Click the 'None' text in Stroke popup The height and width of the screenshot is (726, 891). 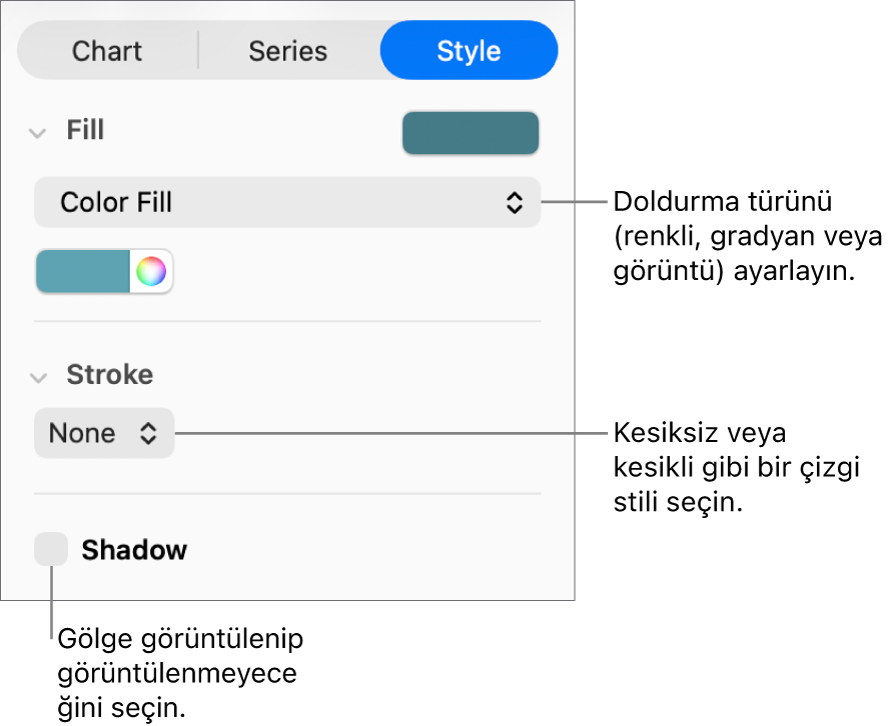[82, 433]
